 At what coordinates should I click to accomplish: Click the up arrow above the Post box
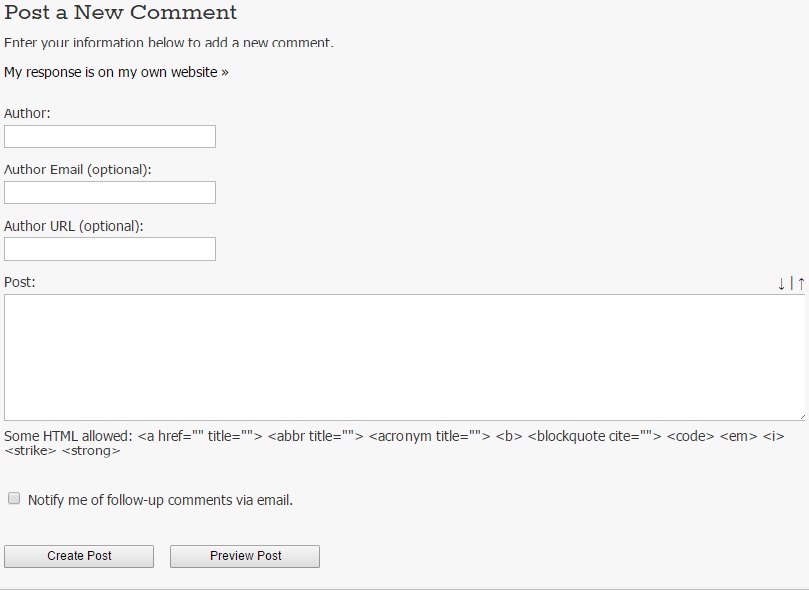point(801,284)
